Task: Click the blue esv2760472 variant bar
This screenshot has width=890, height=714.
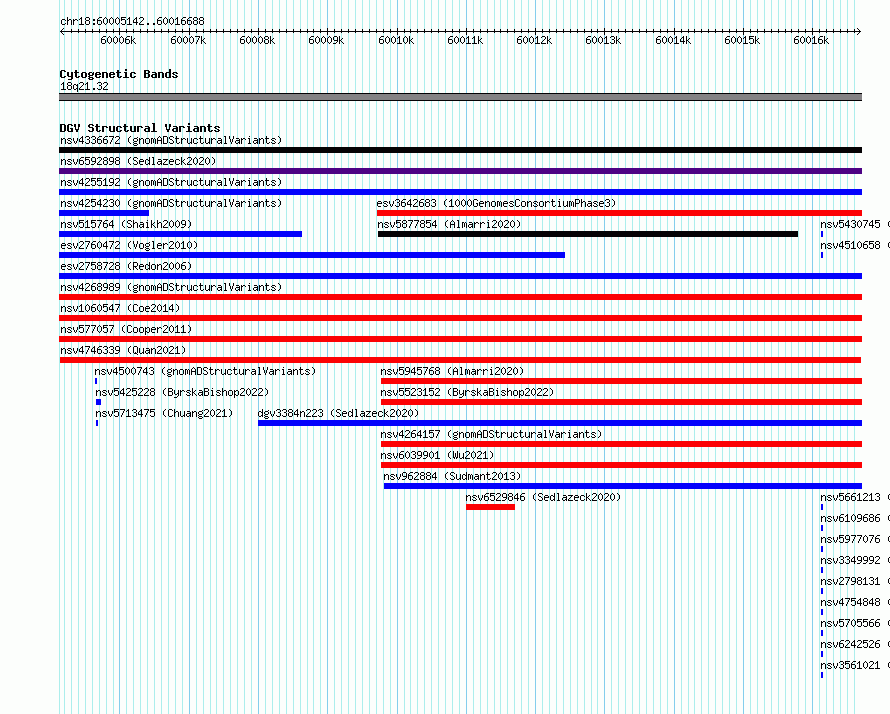Action: [312, 255]
